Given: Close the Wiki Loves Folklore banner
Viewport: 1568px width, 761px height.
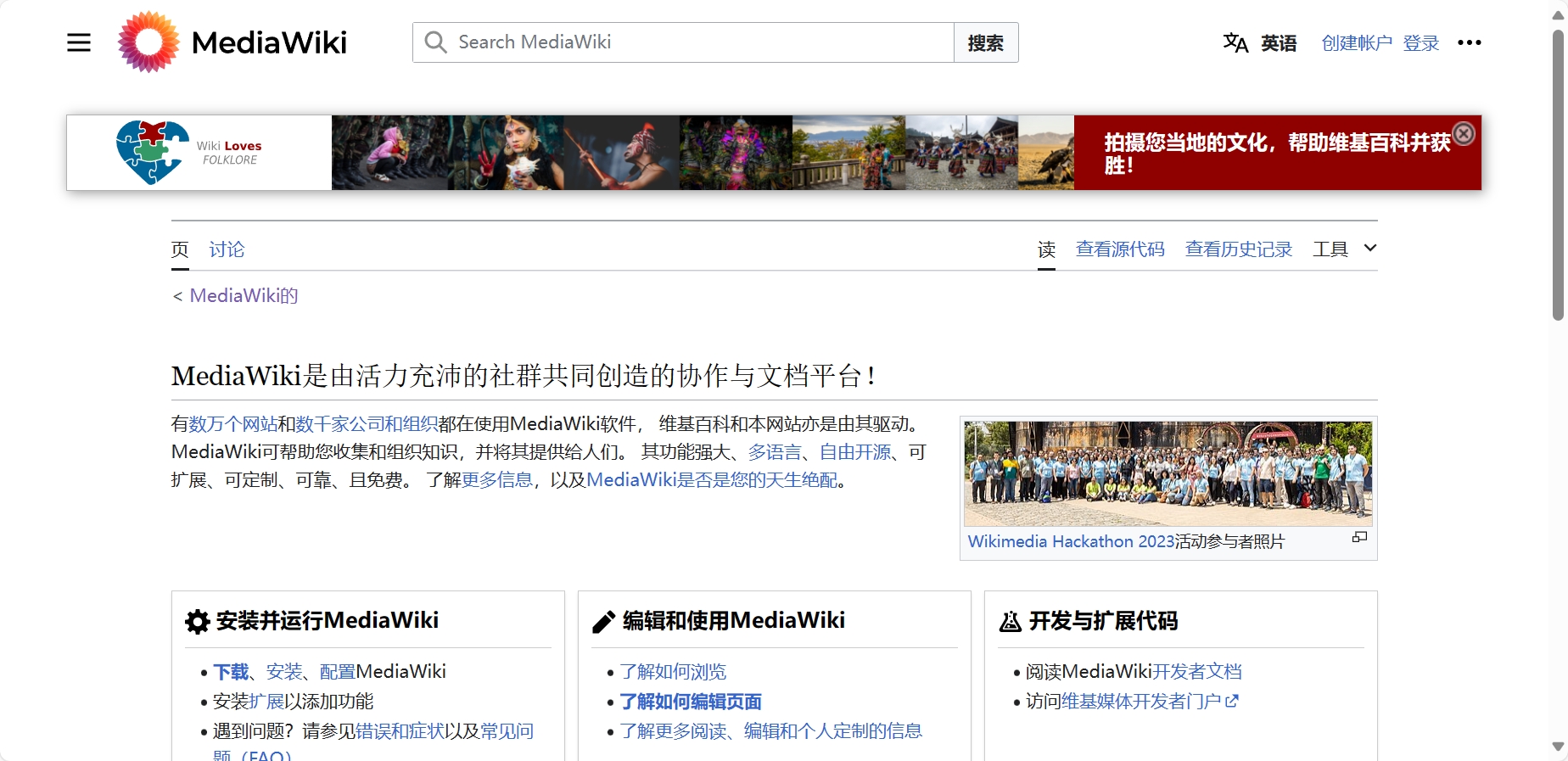Looking at the screenshot, I should click(x=1464, y=133).
